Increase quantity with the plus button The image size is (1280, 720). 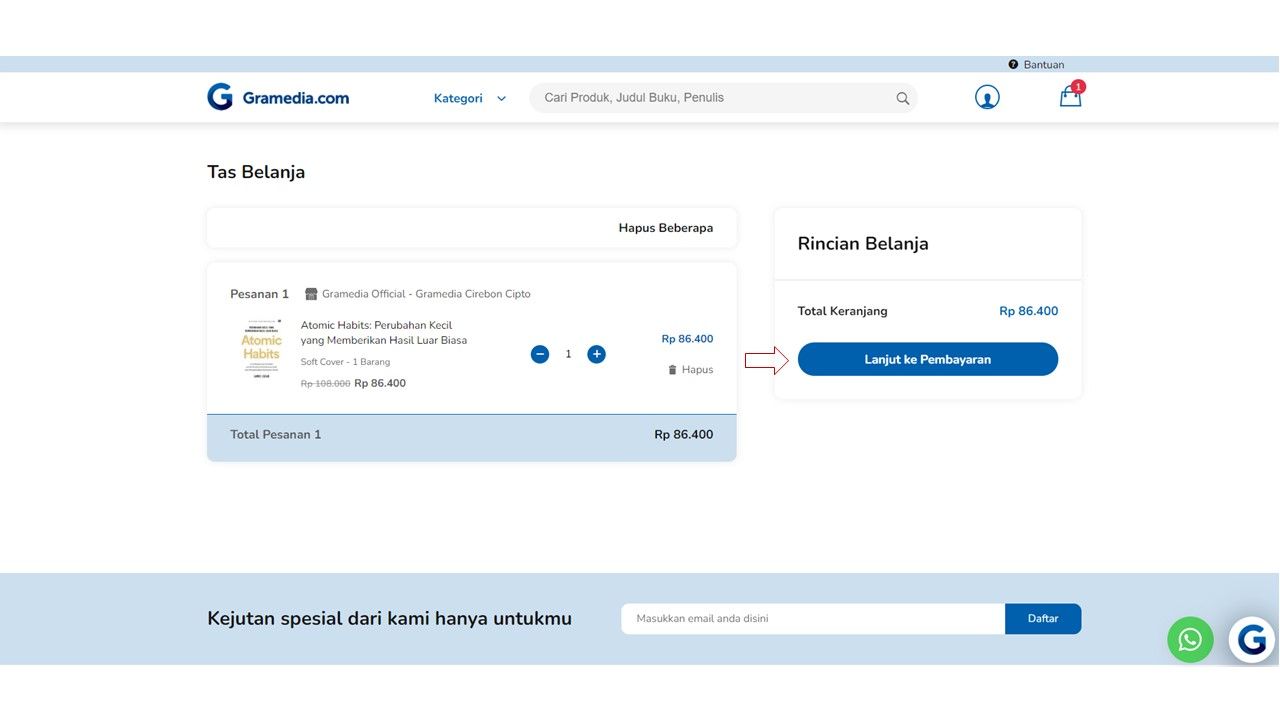click(597, 354)
